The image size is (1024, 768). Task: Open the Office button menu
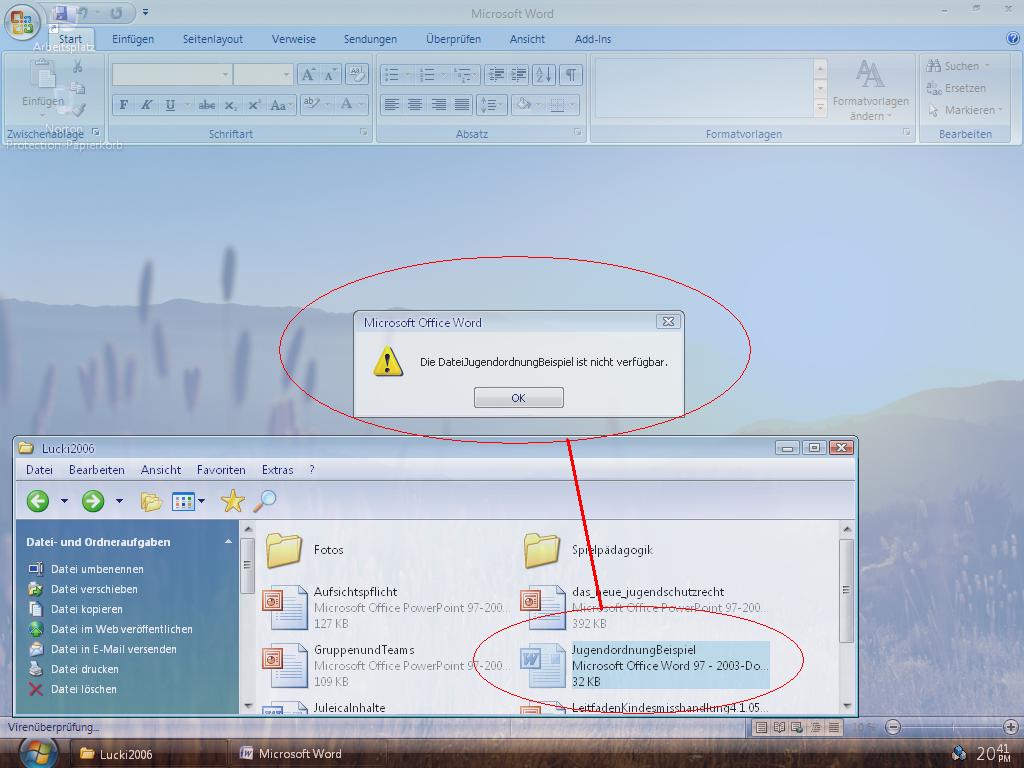click(x=22, y=22)
